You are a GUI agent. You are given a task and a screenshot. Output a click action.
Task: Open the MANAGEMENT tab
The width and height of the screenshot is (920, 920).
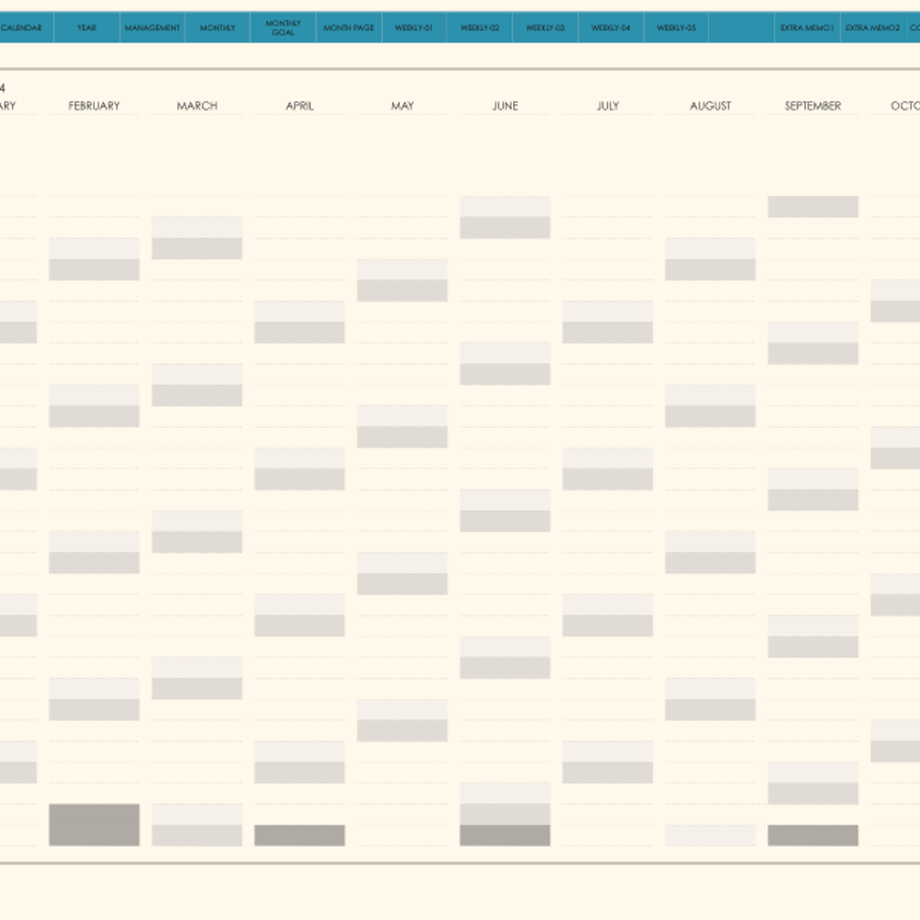[153, 28]
